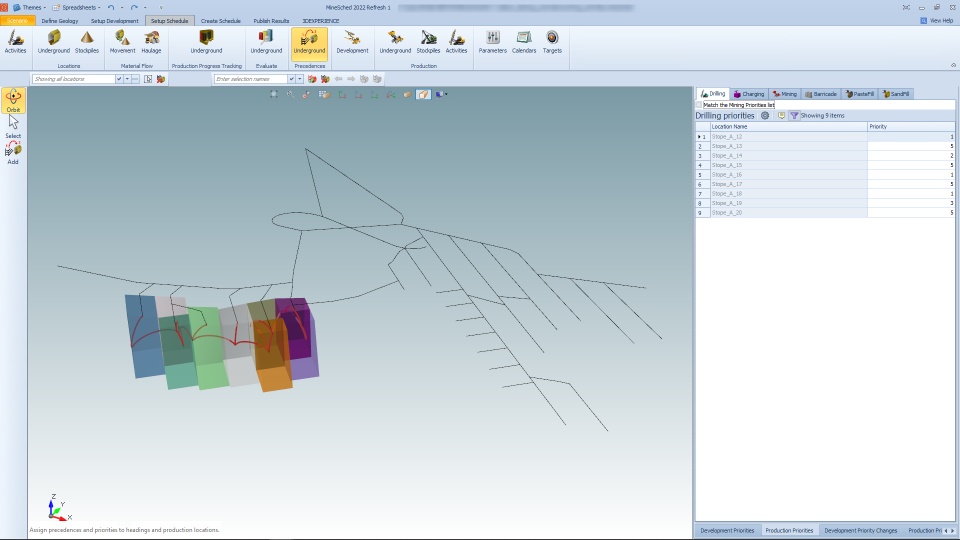Open the quick access toolbar customize arrow

[161, 7]
